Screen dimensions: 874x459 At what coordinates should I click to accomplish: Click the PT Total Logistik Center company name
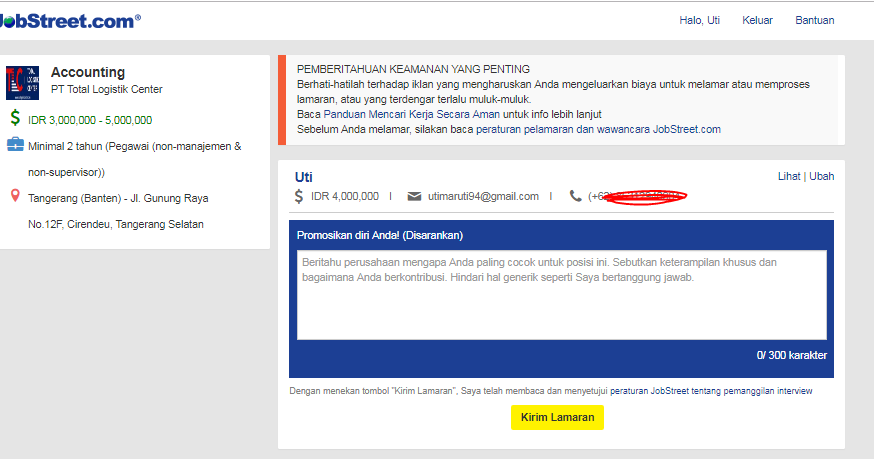(x=106, y=89)
